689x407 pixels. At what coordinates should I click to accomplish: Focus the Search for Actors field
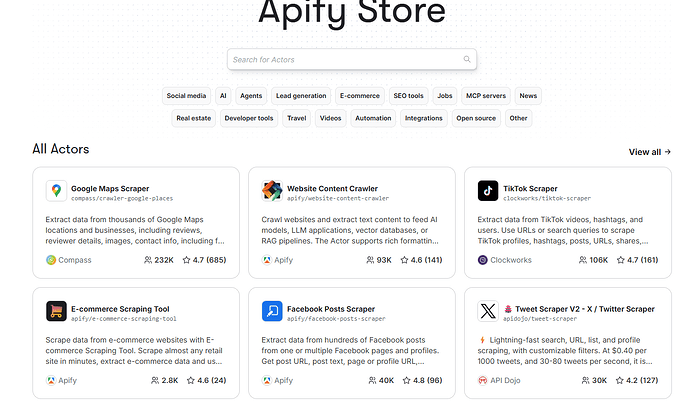(345, 60)
